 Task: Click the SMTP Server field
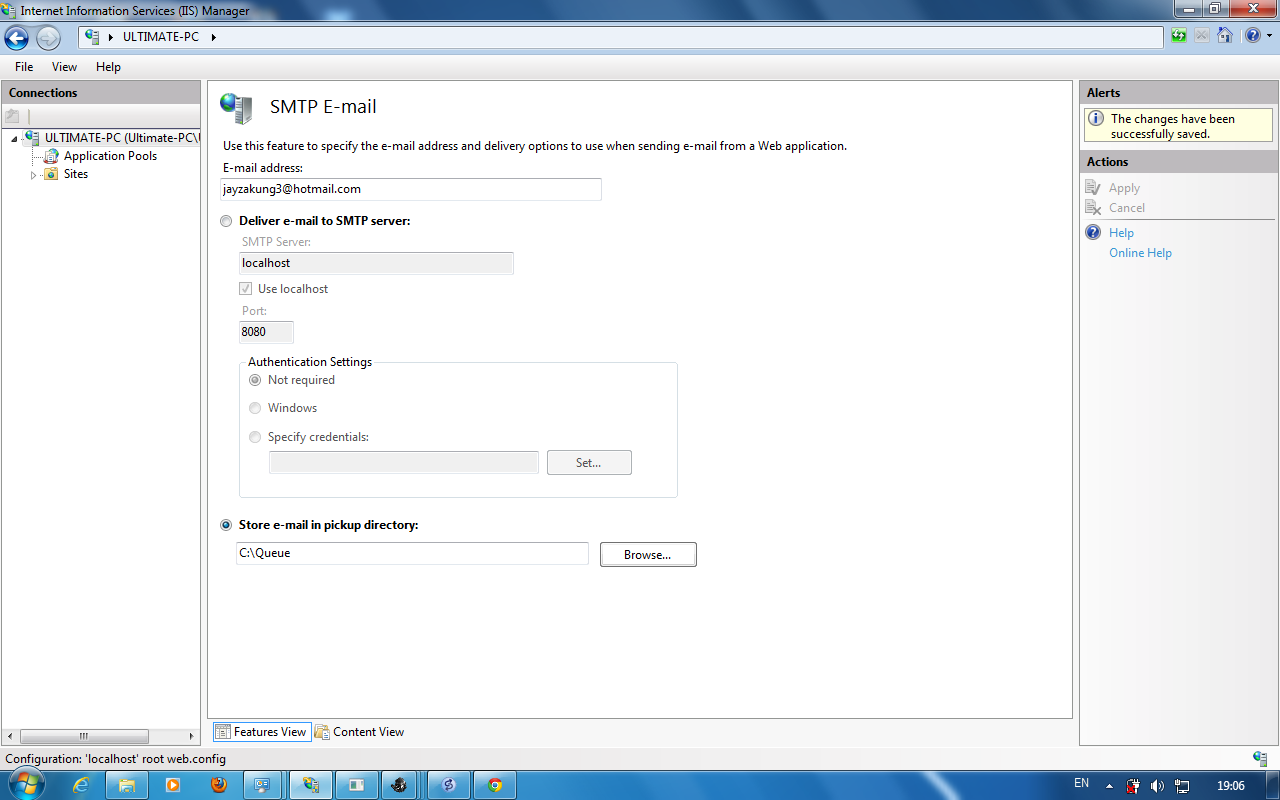(376, 263)
